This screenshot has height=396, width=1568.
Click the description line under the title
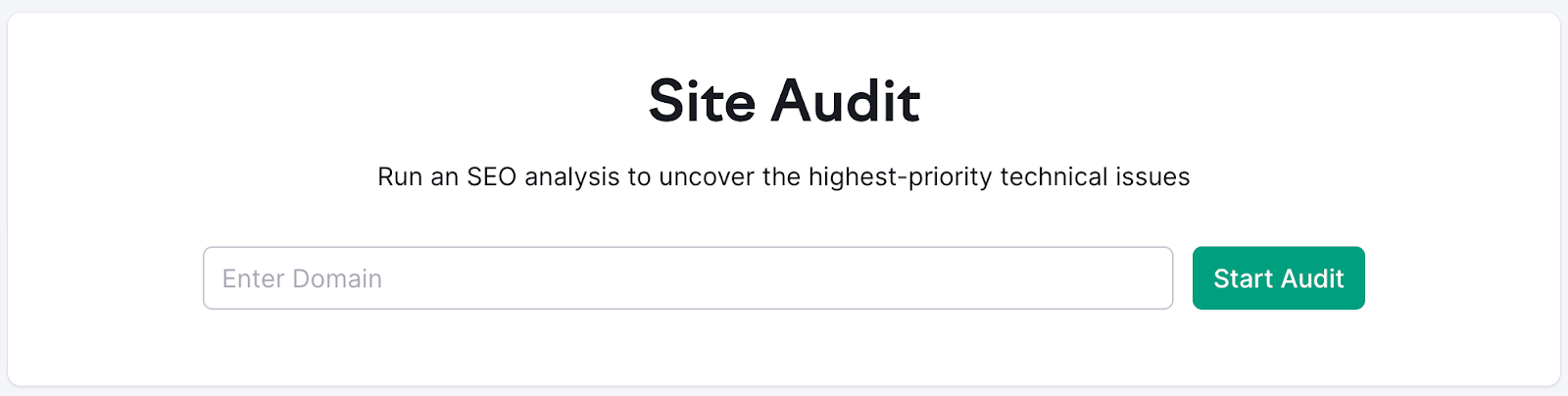pyautogui.click(x=783, y=176)
